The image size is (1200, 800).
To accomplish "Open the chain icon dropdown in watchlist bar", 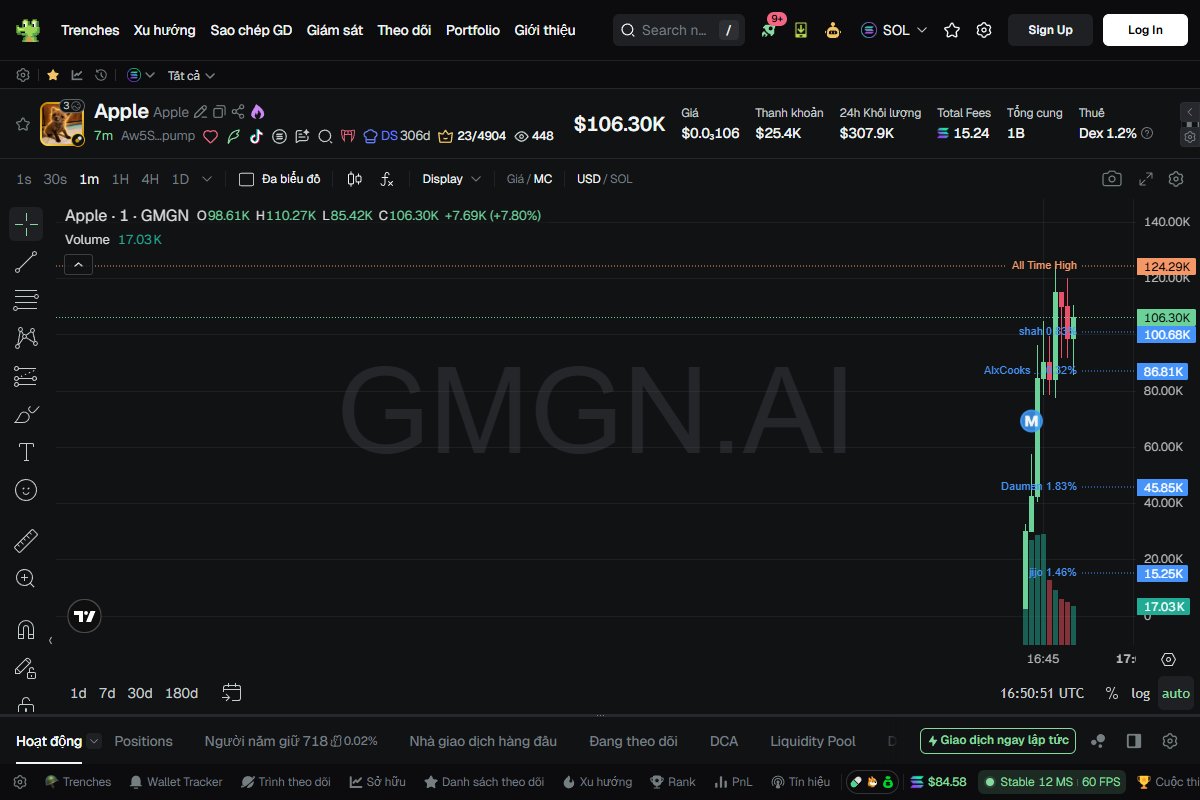I will pyautogui.click(x=141, y=75).
